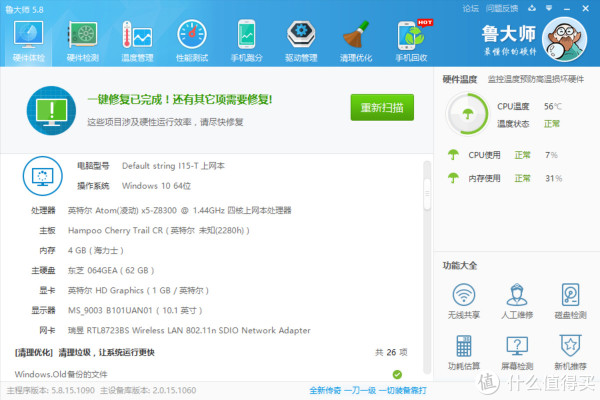Click the bottom promotional link 全新传奇
600x400 pixels.
tap(368, 390)
